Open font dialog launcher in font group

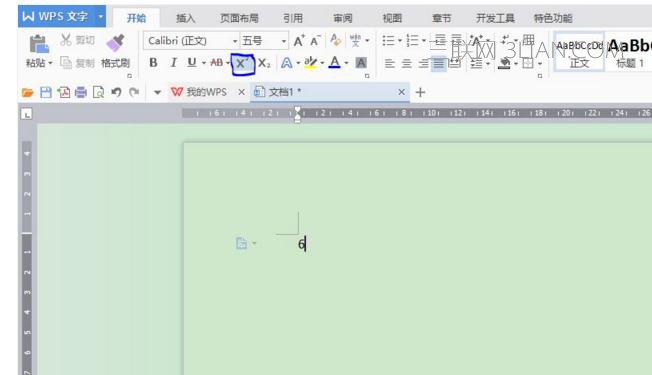tap(367, 76)
